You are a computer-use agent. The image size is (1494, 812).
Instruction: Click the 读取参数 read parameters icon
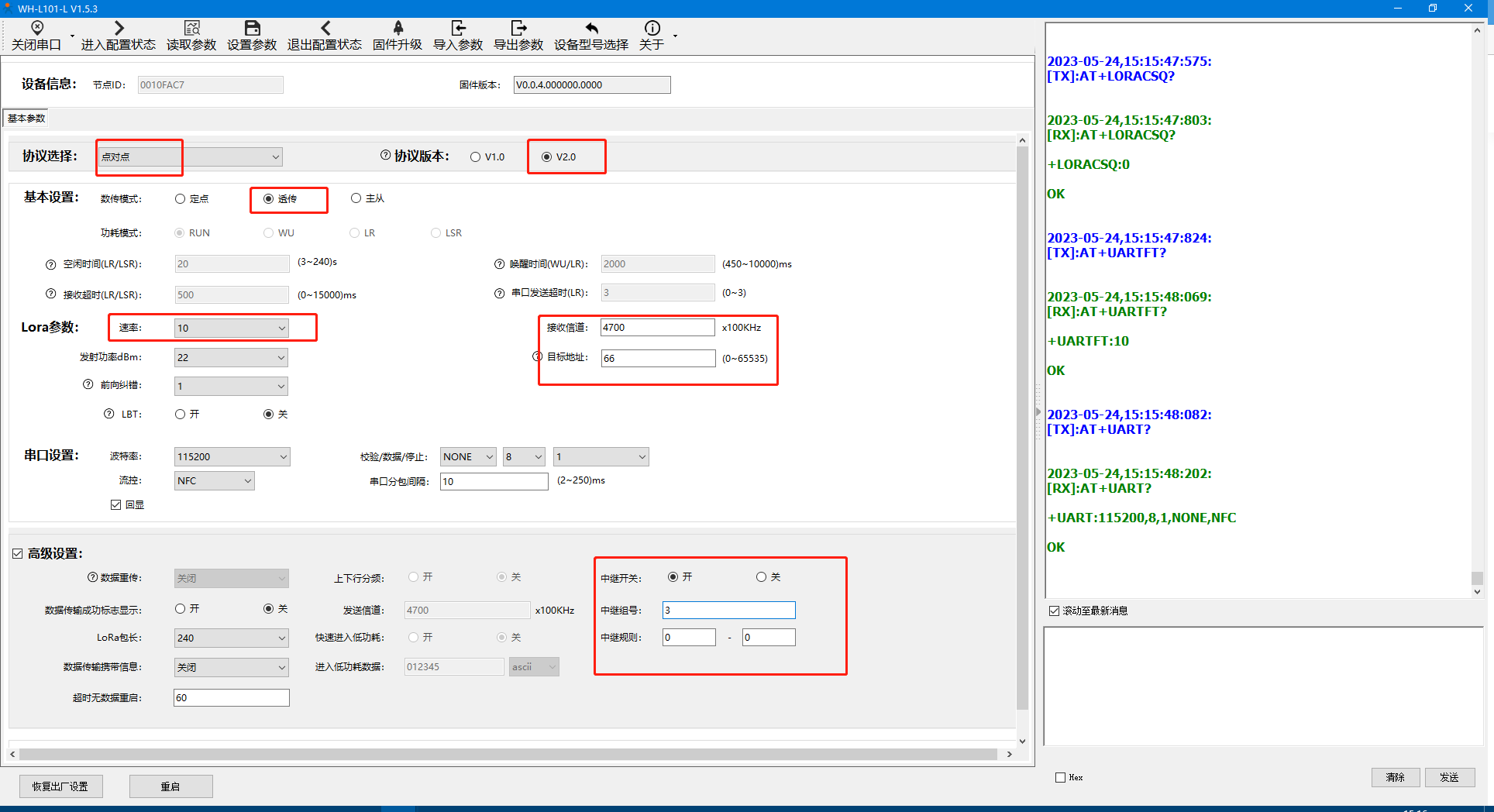click(191, 29)
